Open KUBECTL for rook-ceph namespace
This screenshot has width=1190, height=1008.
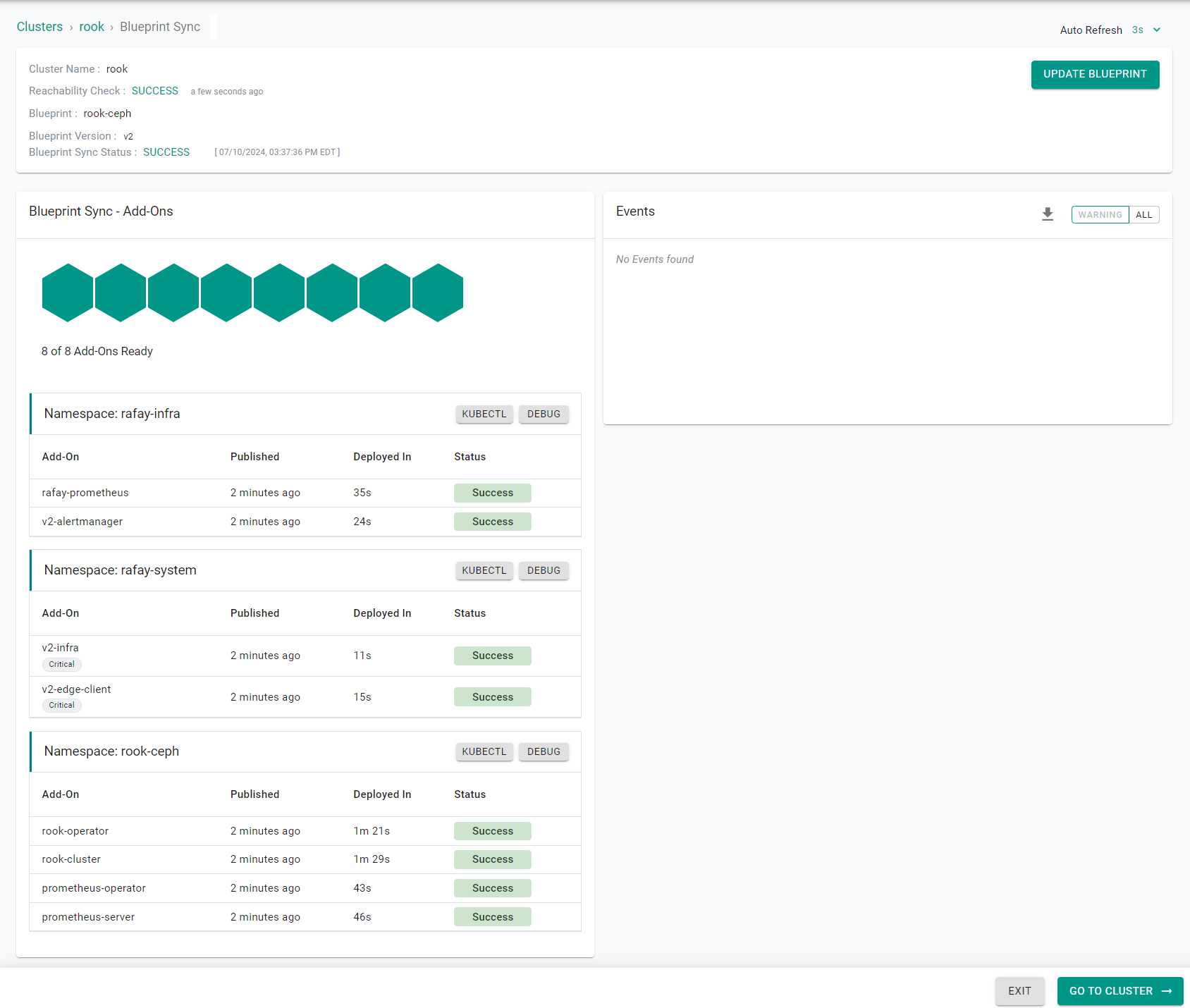(x=484, y=751)
